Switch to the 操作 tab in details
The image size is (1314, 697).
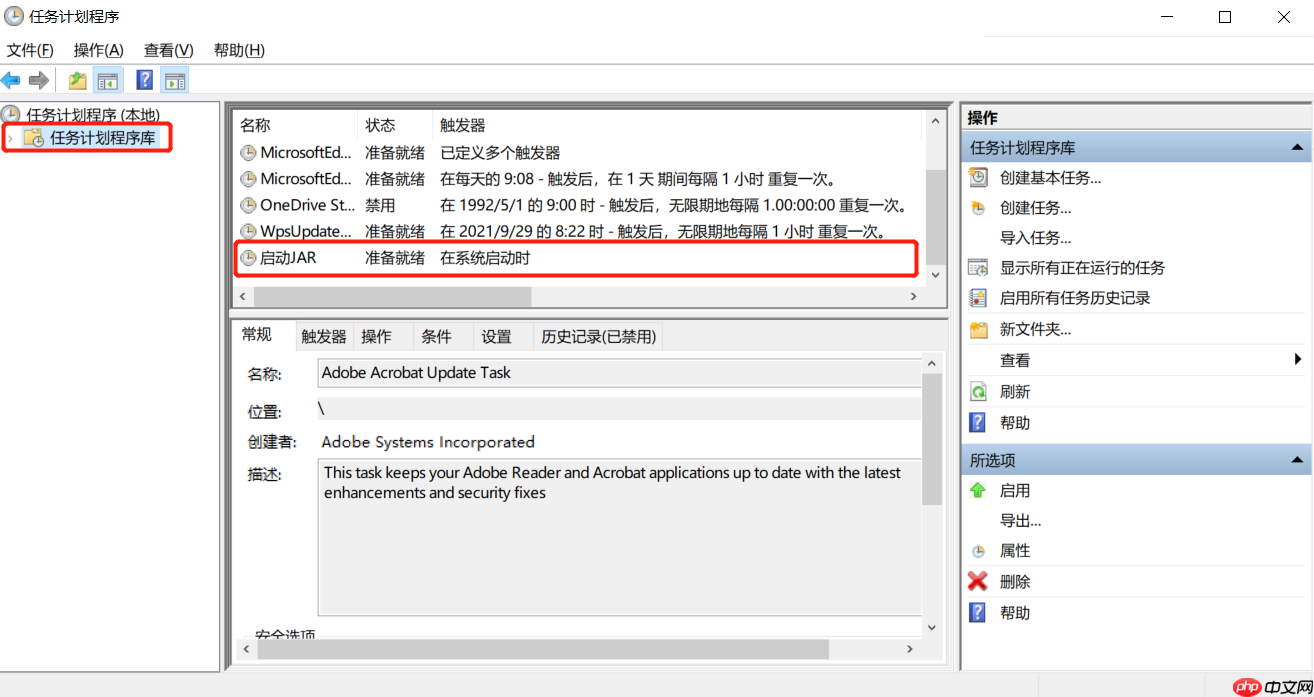pos(376,337)
